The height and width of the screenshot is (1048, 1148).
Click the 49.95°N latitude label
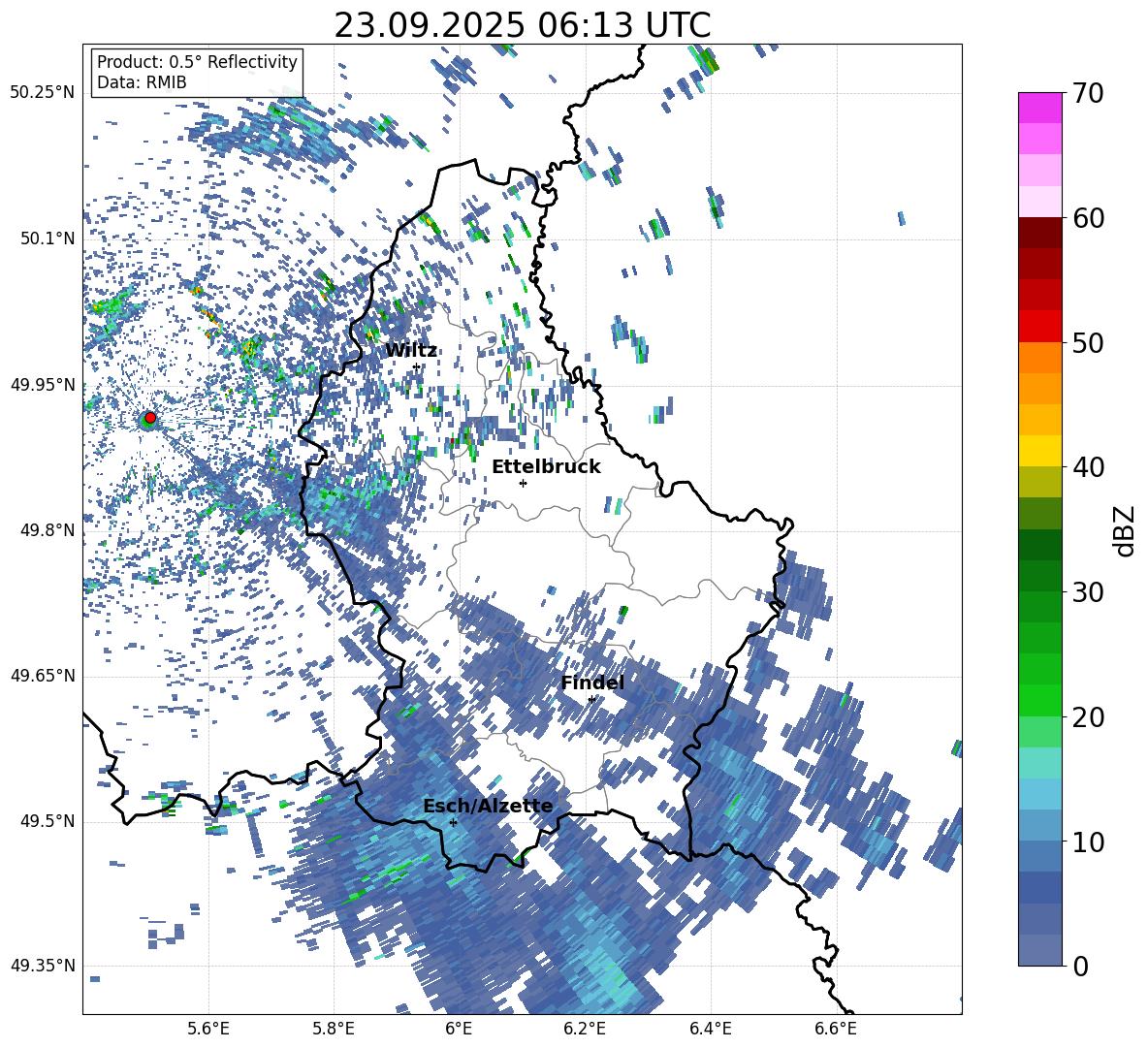tap(43, 385)
